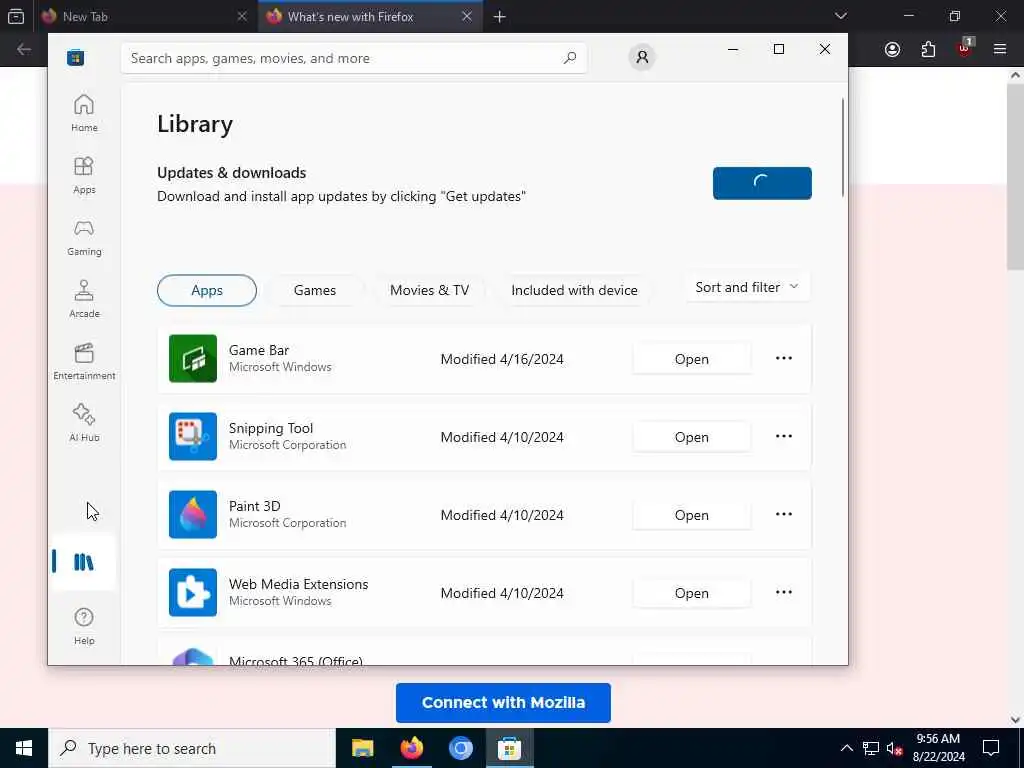This screenshot has height=768, width=1024.
Task: Open more options for Paint 3D
Action: click(784, 515)
